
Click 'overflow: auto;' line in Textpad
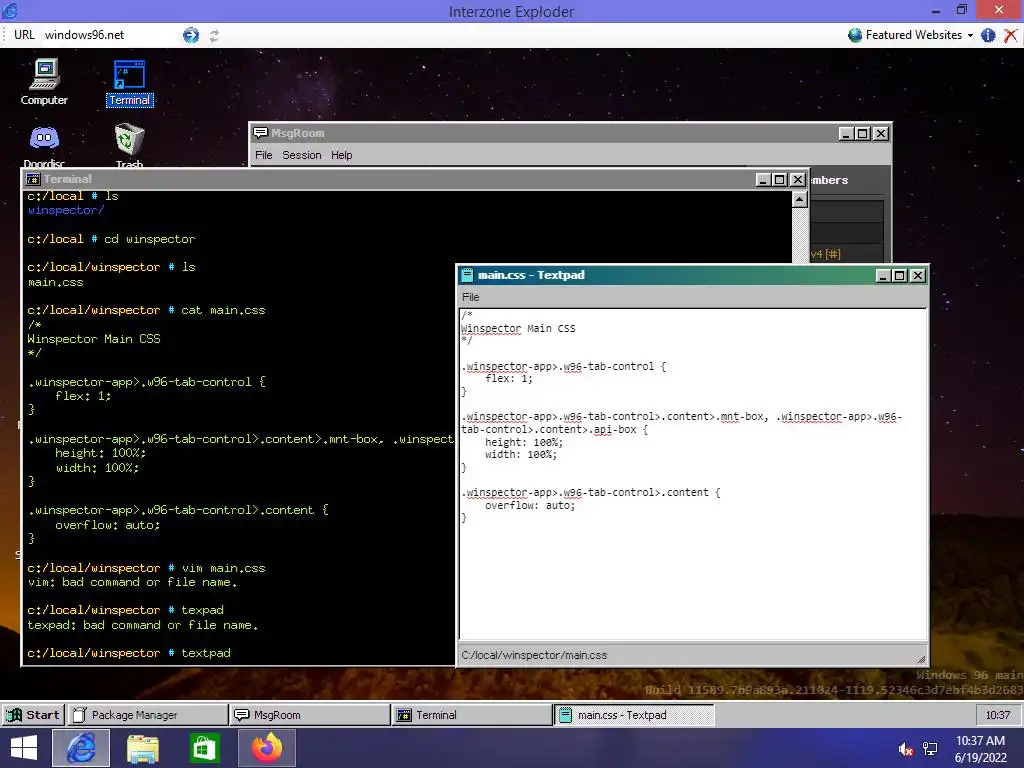pos(530,505)
